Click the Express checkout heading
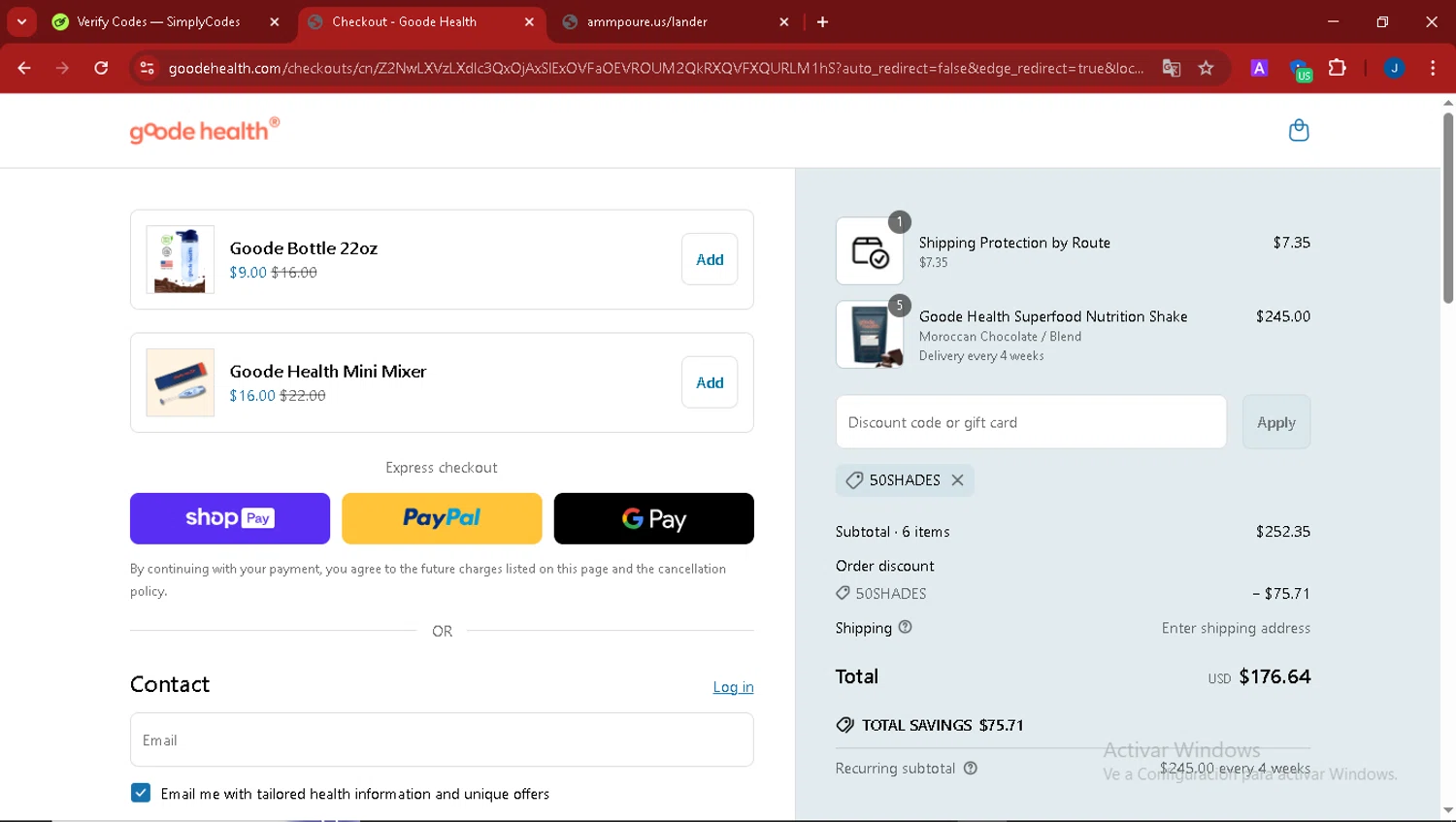 point(442,468)
